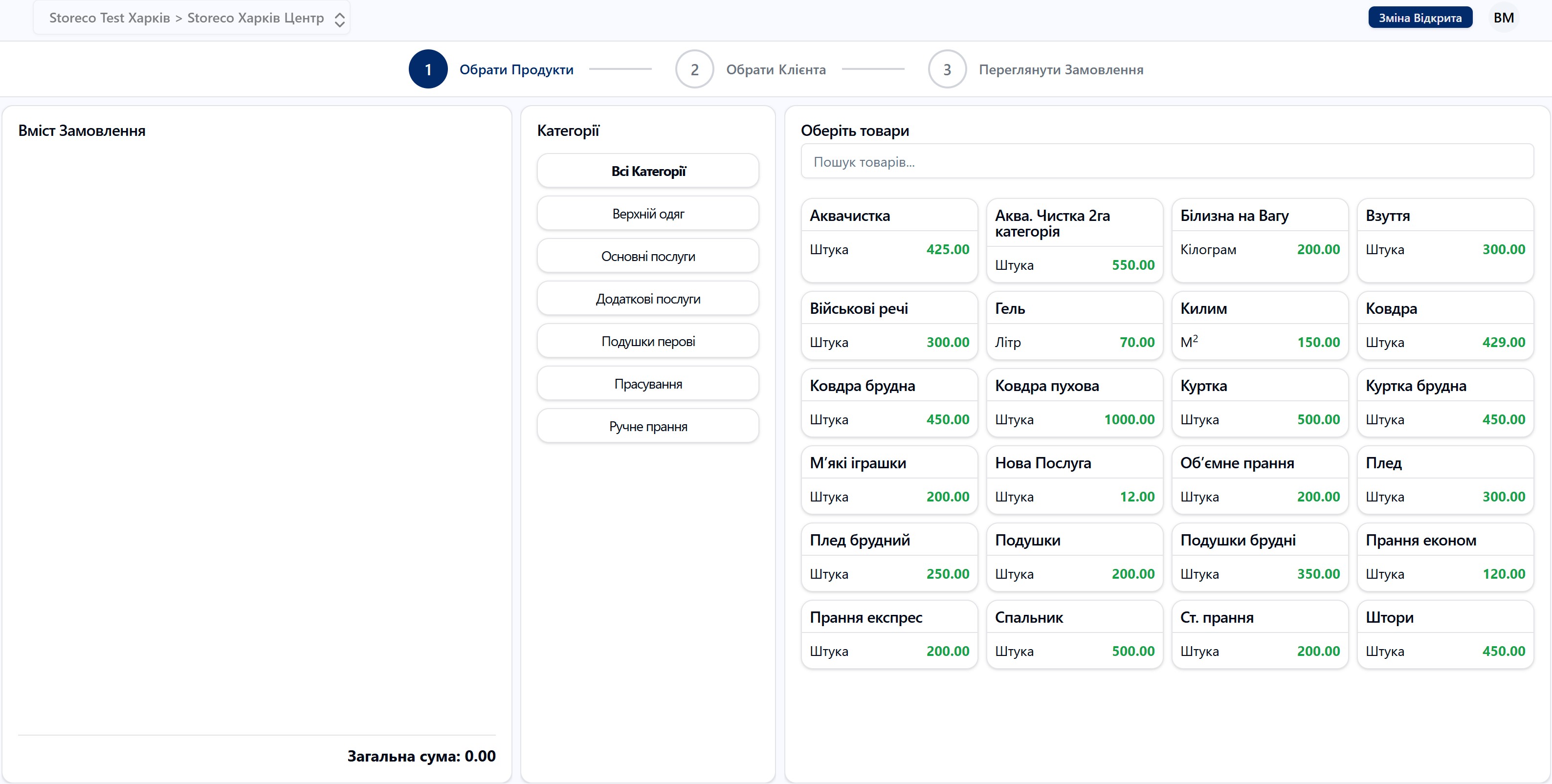Add Ковдра пухова priced 1000.00
Screen dimensions: 1552x784
click(1074, 402)
